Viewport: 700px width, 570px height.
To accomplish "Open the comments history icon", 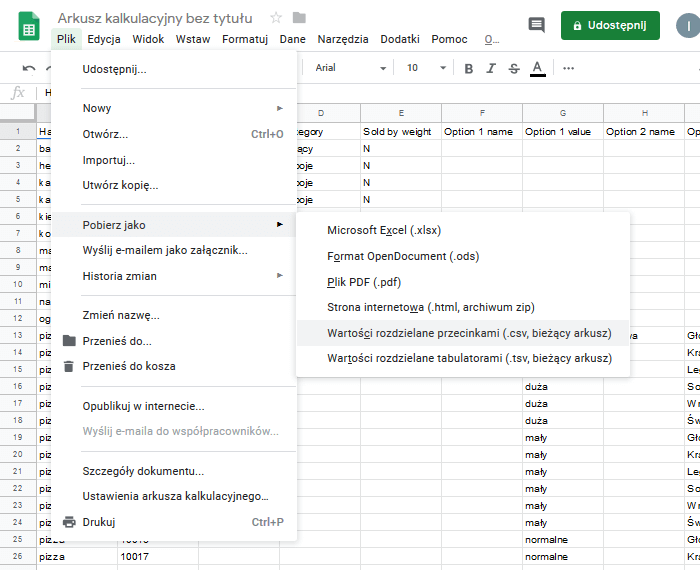I will [537, 26].
